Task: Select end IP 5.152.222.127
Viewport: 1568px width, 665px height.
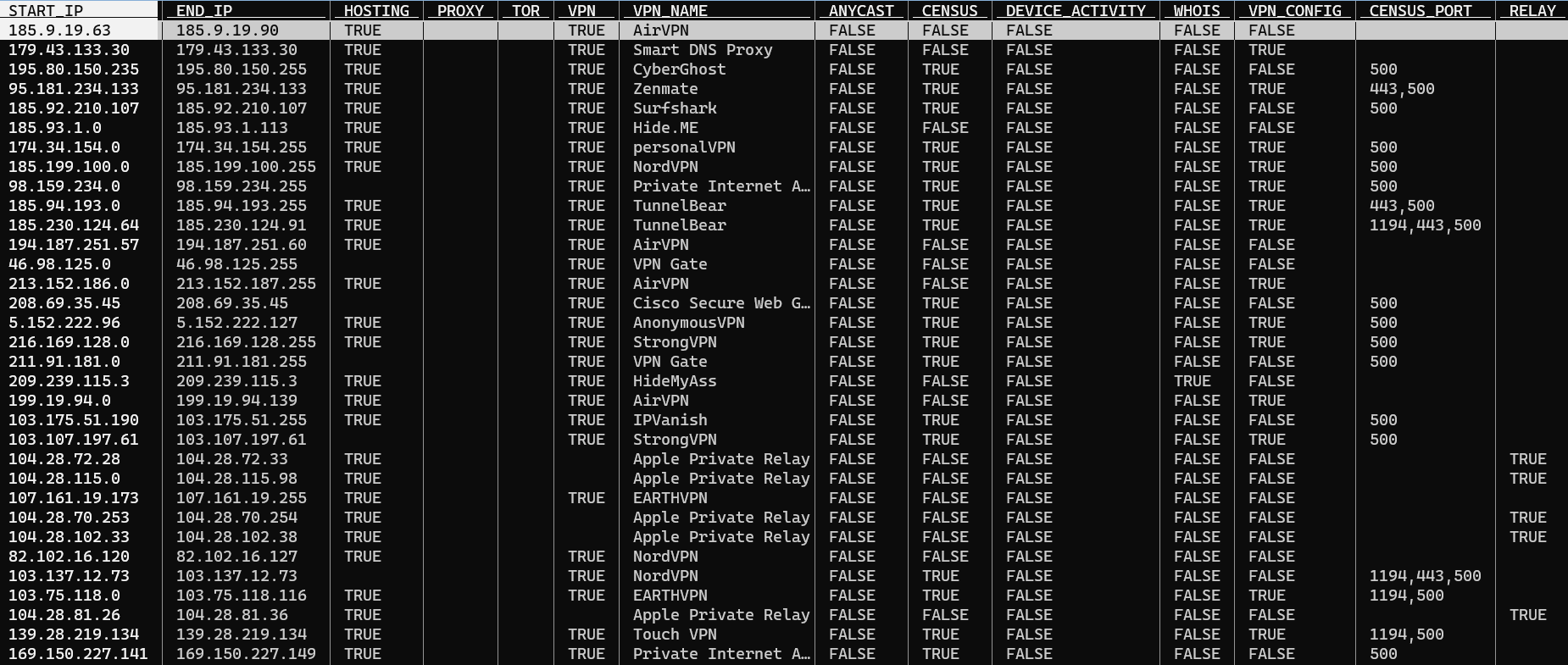Action: [x=236, y=323]
